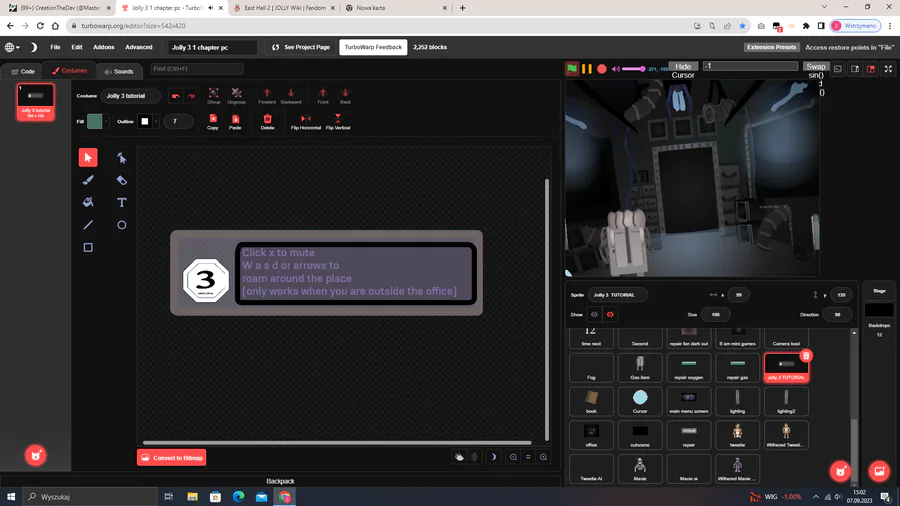Delete the Jolly 3 TUTORIAL sprite
The image size is (900, 506).
pyautogui.click(x=806, y=356)
